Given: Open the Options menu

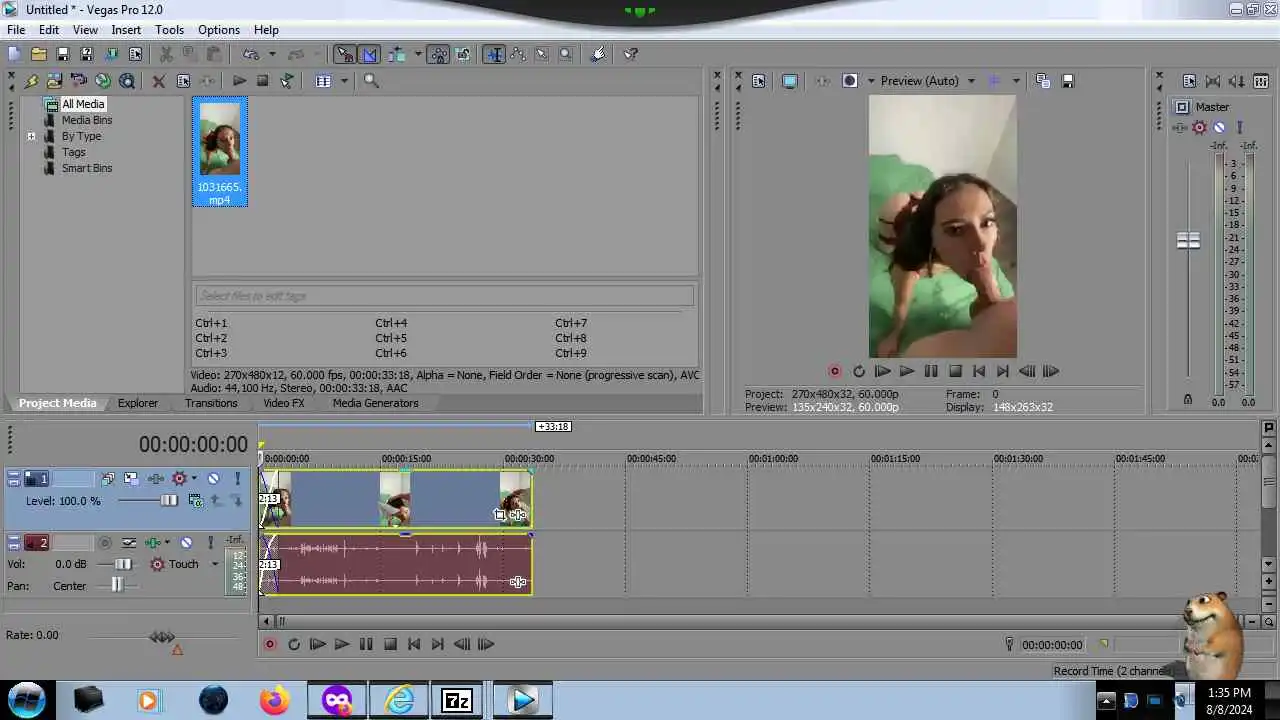Looking at the screenshot, I should point(218,30).
